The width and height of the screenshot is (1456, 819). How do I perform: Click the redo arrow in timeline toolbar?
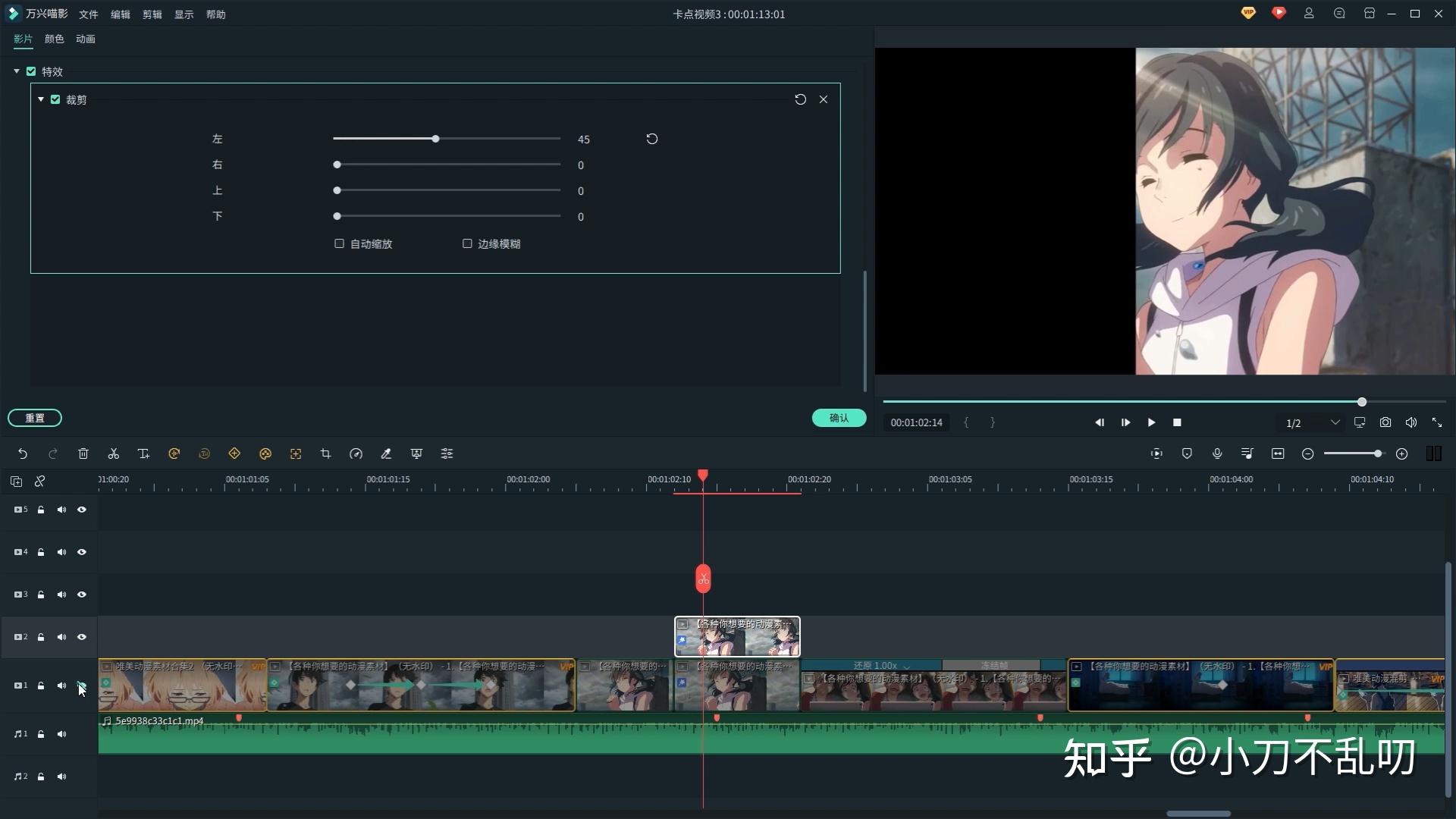[x=53, y=453]
